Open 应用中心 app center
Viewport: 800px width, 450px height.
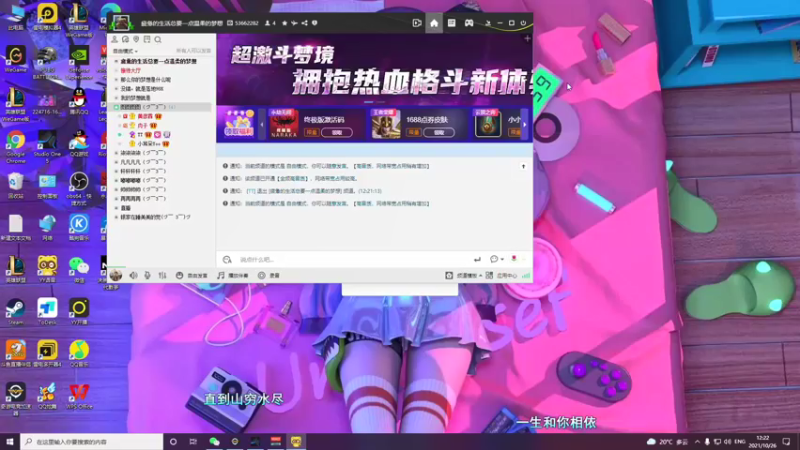(502, 276)
